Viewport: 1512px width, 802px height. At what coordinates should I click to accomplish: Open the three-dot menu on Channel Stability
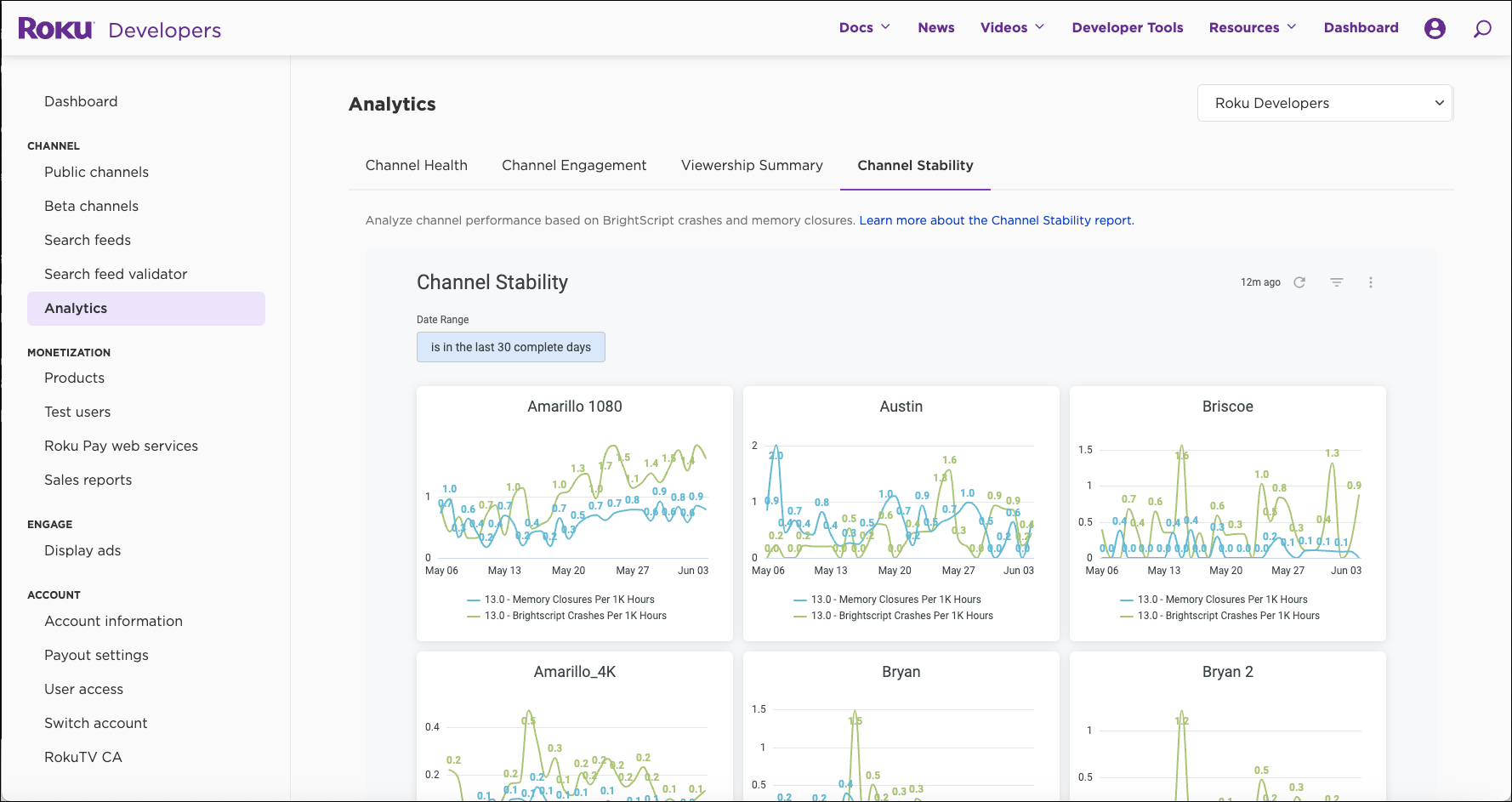tap(1371, 282)
